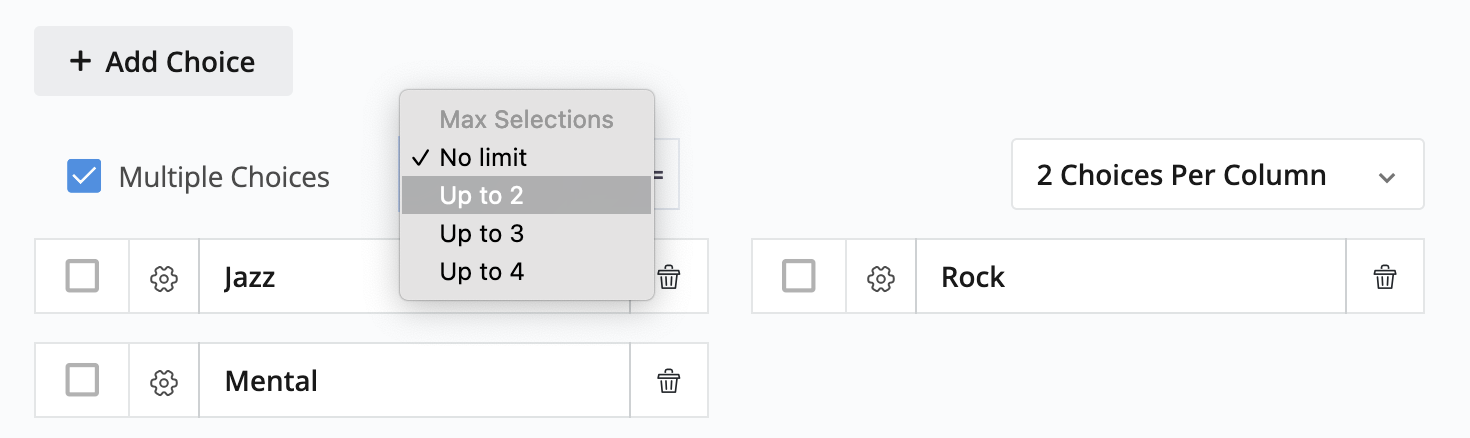Open settings gear for Jazz choice
This screenshot has height=438, width=1470.
pyautogui.click(x=164, y=277)
